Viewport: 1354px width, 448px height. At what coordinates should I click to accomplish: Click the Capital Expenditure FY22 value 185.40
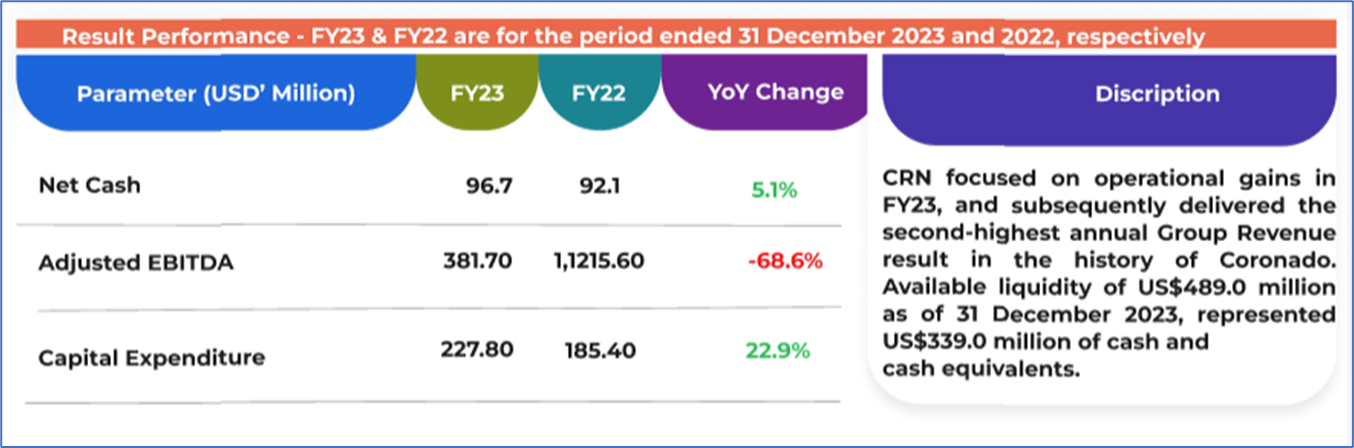click(599, 350)
